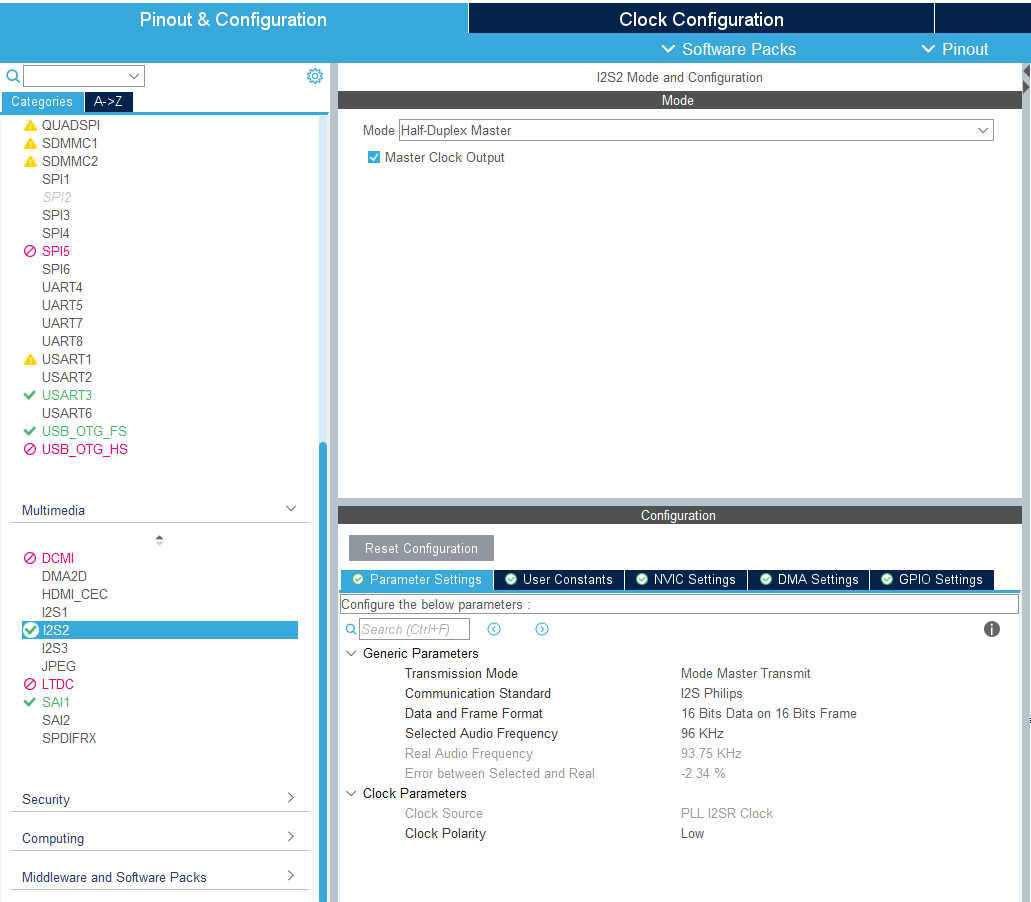Screen dimensions: 1031x902
Task: Collapse the Clock Parameters group
Action: pos(351,794)
